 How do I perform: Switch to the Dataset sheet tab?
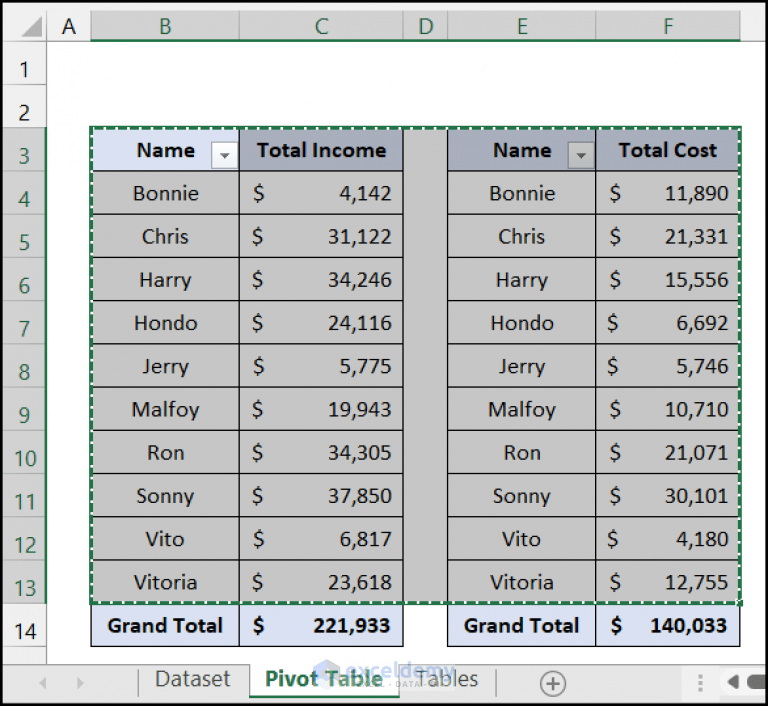[192, 679]
